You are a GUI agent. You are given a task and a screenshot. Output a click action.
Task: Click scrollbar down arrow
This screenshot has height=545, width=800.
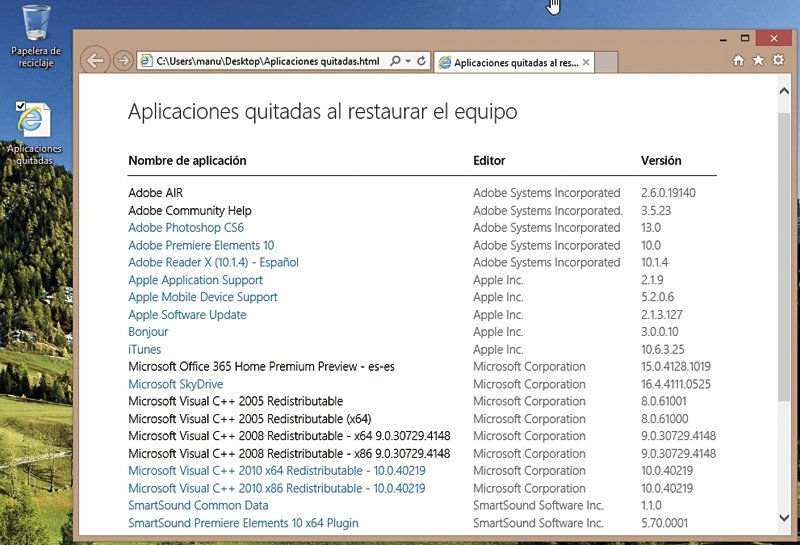click(x=784, y=517)
